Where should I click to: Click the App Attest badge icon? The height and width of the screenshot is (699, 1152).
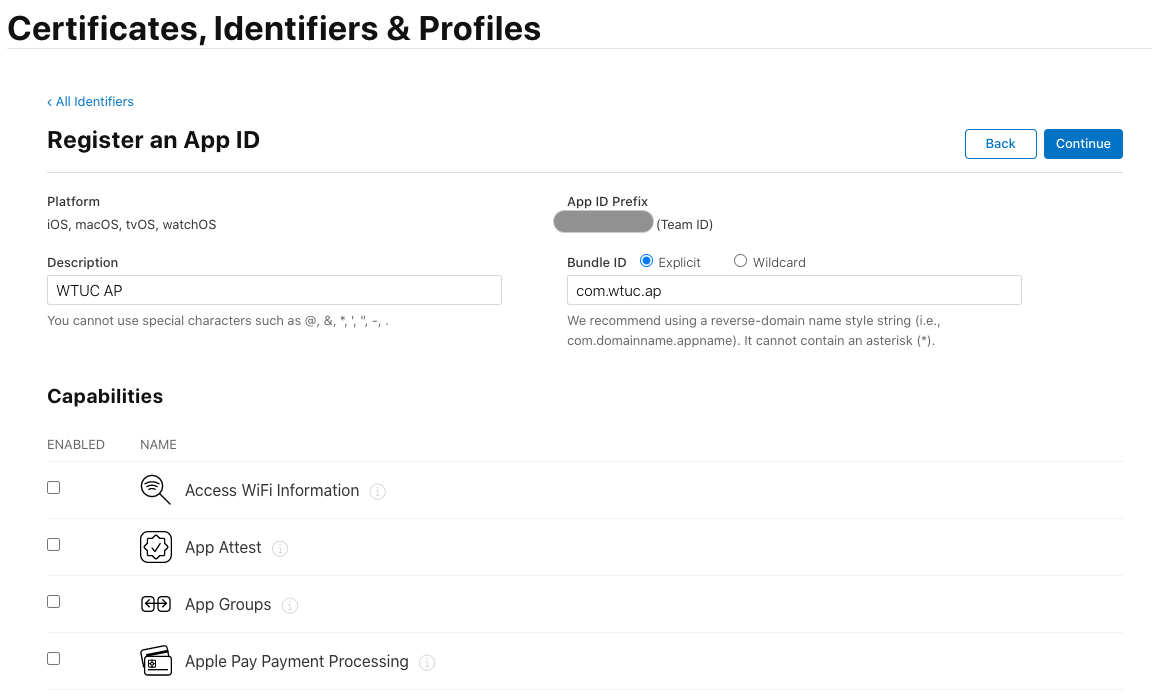pyautogui.click(x=156, y=547)
